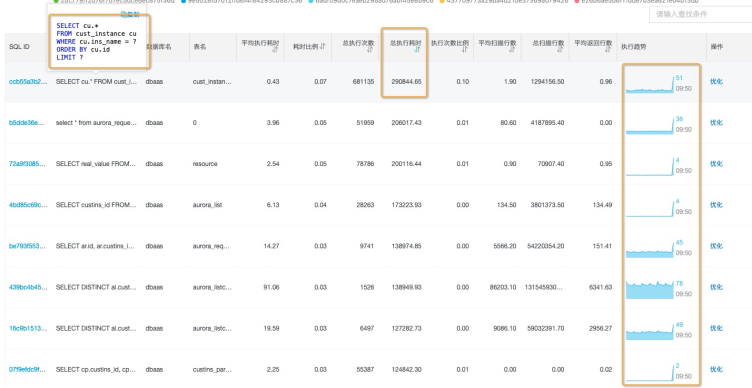Sort by 执行次数比例 using its sort icon
The width and height of the screenshot is (752, 388).
point(465,50)
